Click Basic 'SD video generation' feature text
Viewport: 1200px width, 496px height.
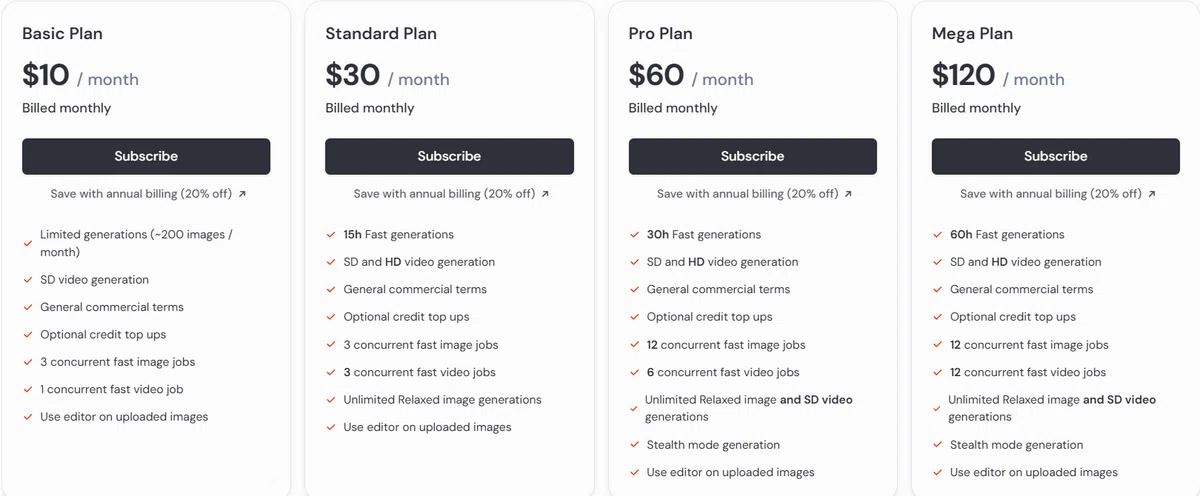[x=94, y=280]
